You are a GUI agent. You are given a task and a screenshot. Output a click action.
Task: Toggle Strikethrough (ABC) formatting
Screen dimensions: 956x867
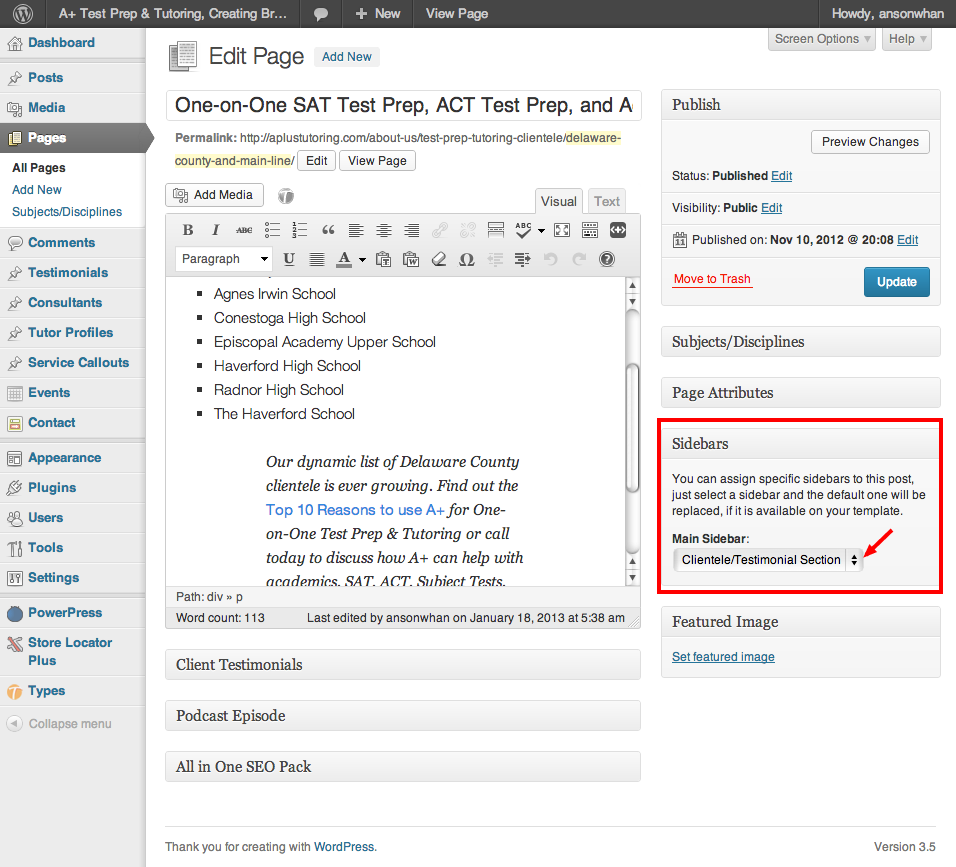(244, 230)
